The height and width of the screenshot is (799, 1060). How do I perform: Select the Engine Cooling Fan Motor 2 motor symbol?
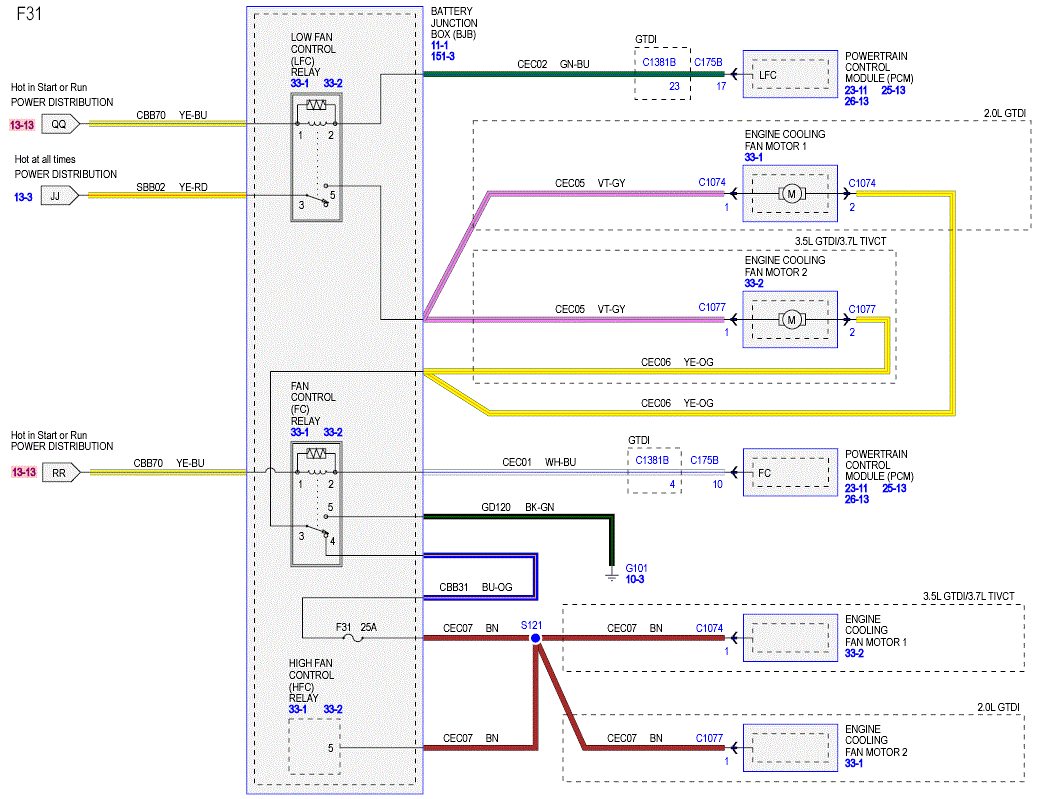click(x=790, y=320)
